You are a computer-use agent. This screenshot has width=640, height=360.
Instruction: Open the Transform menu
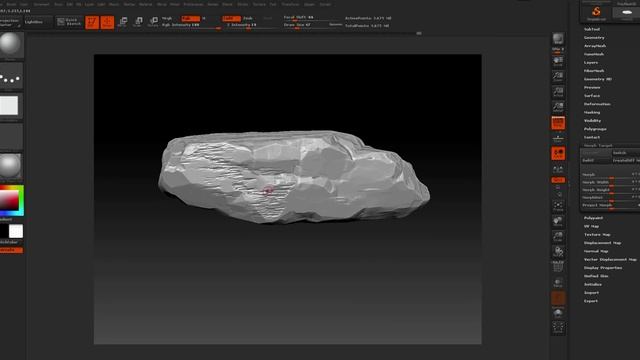coord(290,4)
